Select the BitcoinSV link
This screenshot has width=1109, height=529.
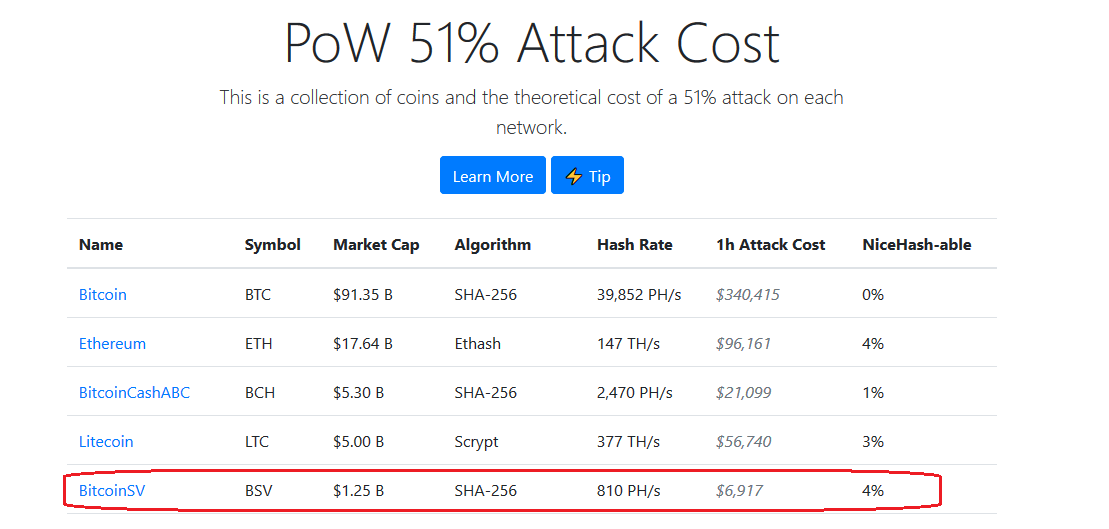click(x=112, y=491)
